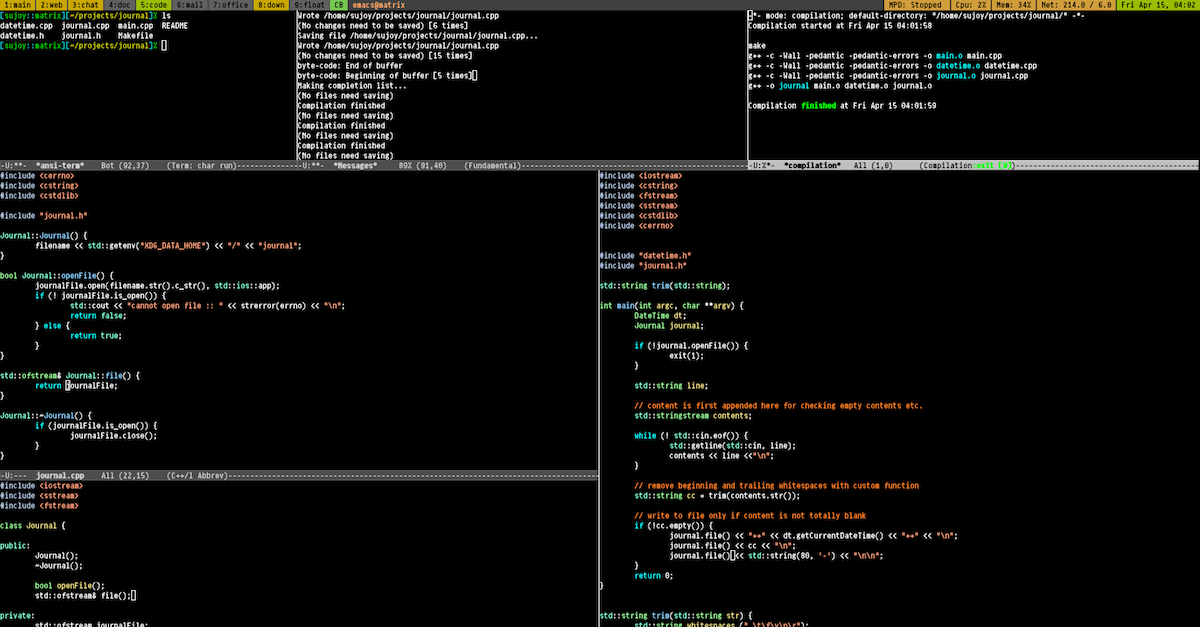Viewport: 1200px width, 627px height.
Task: Click 'bool openFile();' declaration in header pane
Action: click(70, 585)
